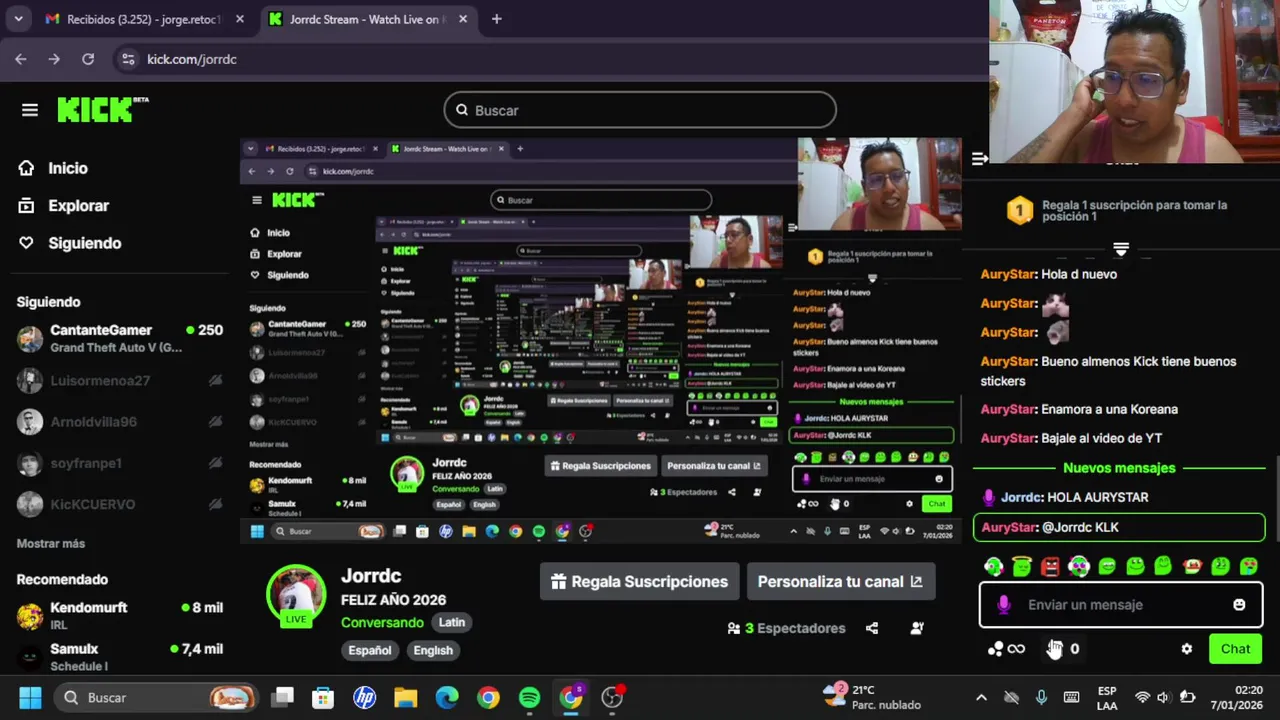
Task: Open tab search dropdown arrow
Action: pos(18,19)
